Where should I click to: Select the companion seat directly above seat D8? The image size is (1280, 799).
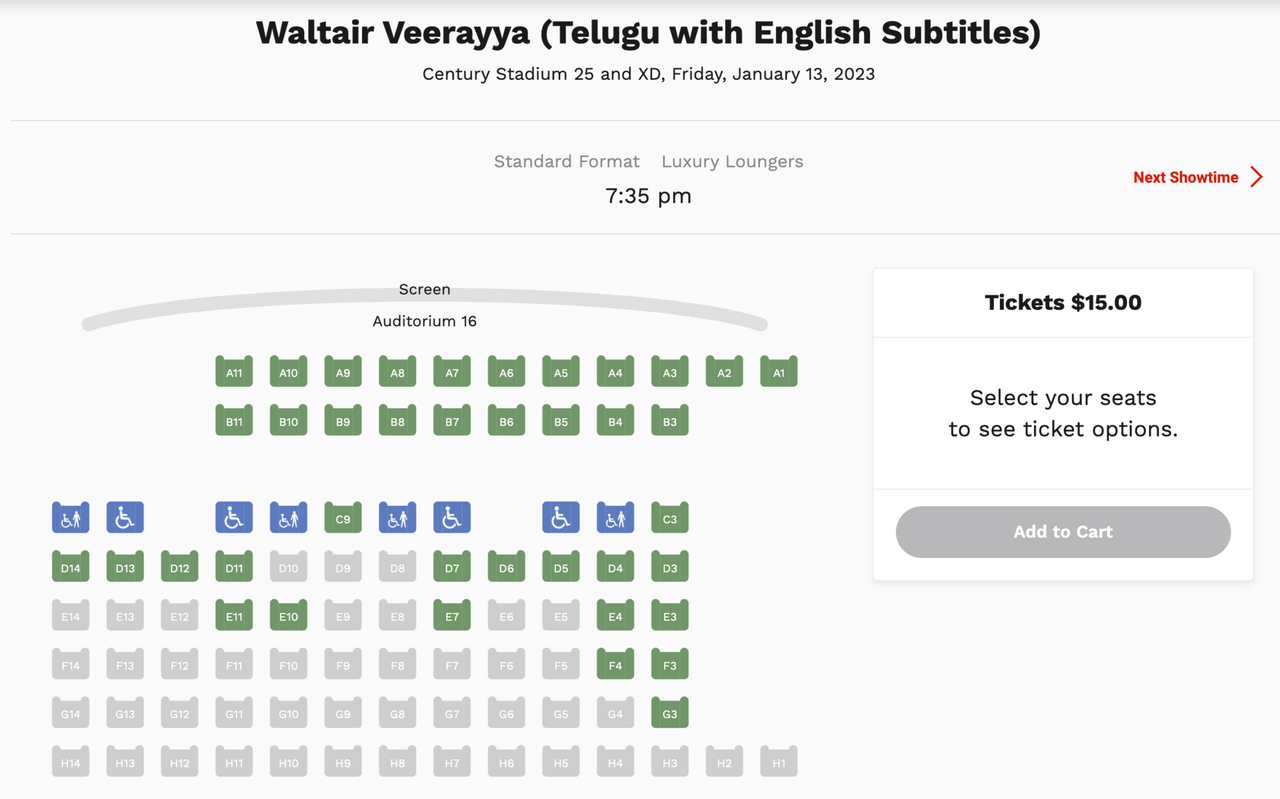pyautogui.click(x=397, y=518)
